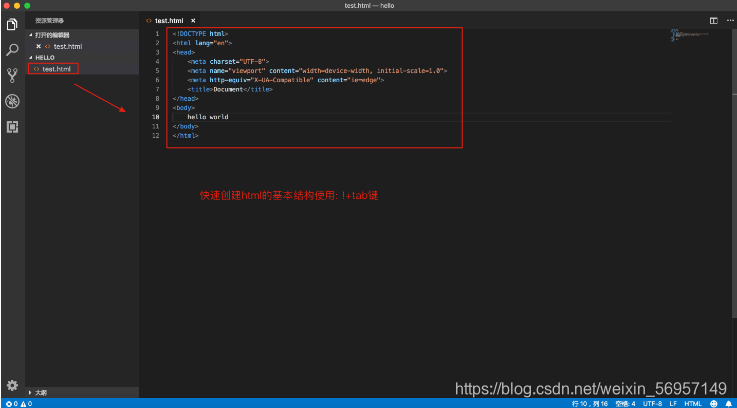Click the html lang="en" line
Screen dimensions: 737x408
coord(202,43)
